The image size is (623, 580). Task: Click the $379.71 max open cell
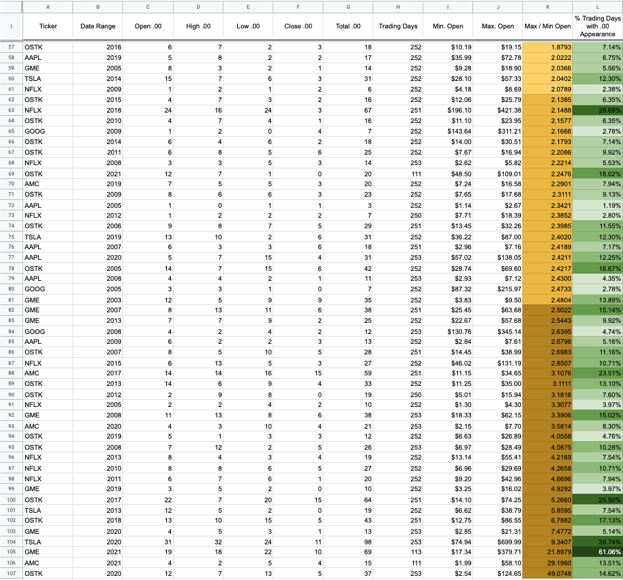(x=498, y=552)
